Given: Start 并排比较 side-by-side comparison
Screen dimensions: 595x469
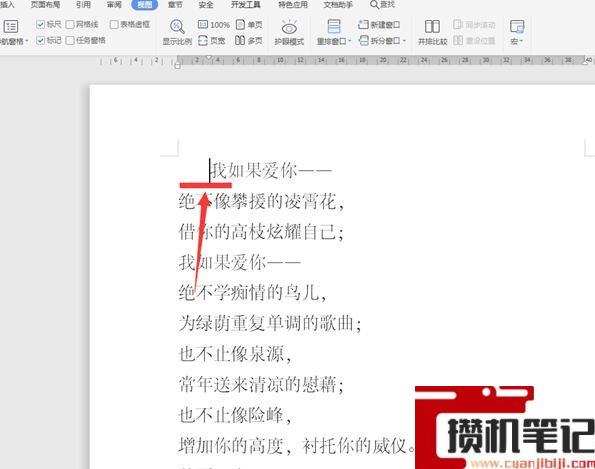Looking at the screenshot, I should point(432,33).
